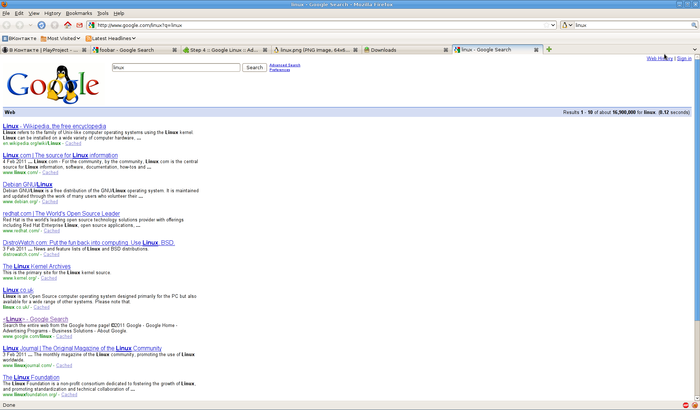700x410 pixels.
Task: Open the Bookmarks menu
Action: click(79, 13)
